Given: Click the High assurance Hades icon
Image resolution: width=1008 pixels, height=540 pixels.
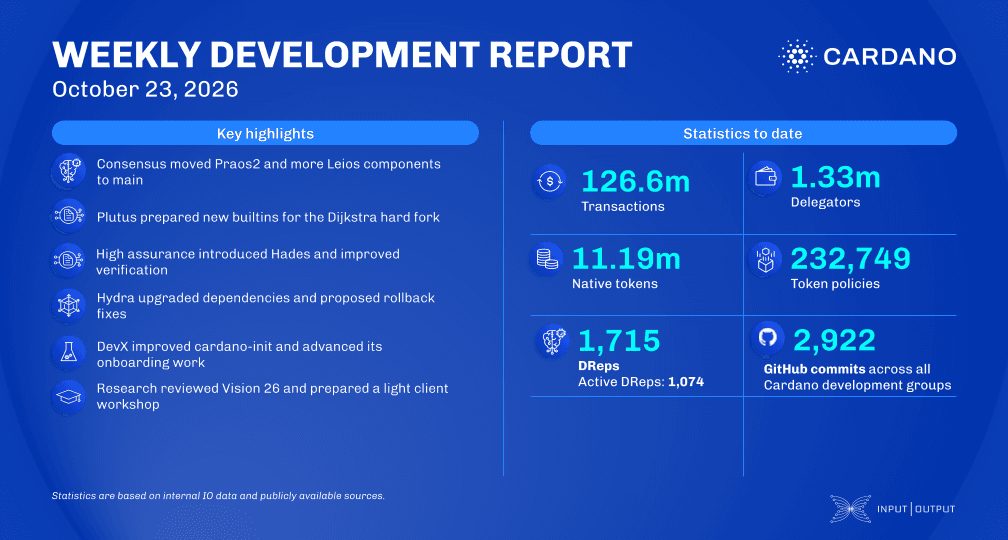Looking at the screenshot, I should [69, 260].
